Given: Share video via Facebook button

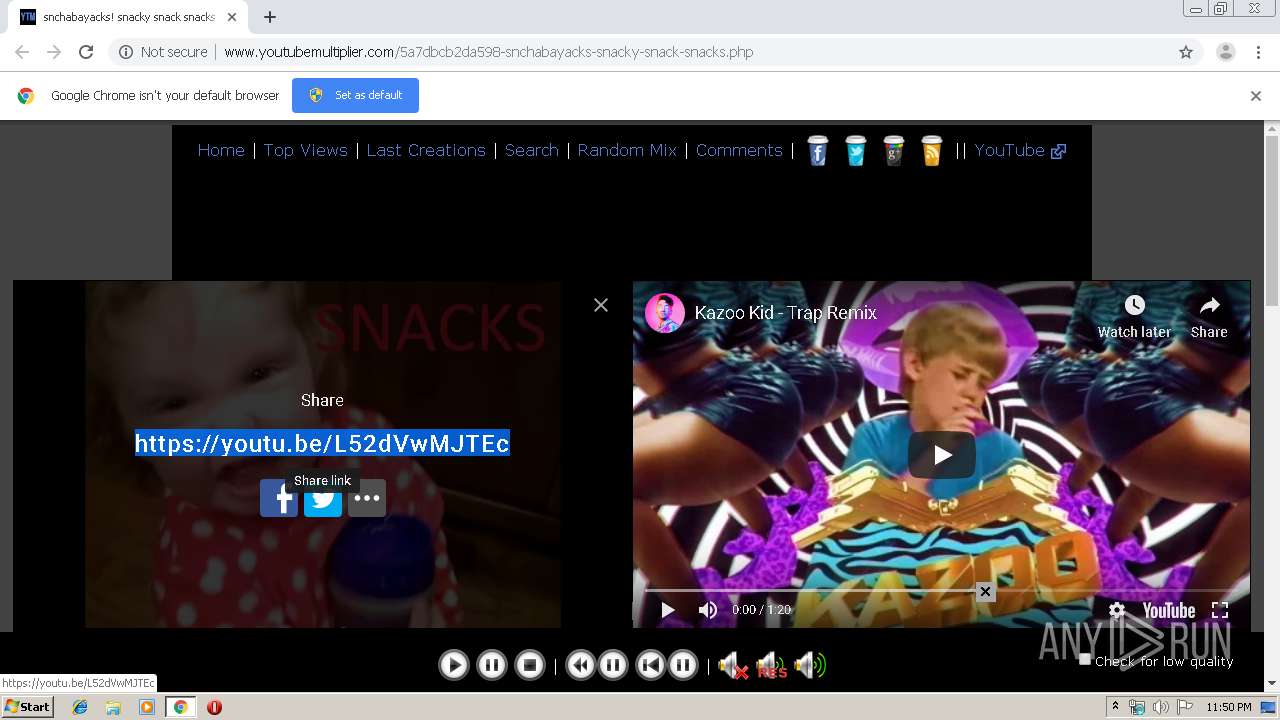Looking at the screenshot, I should (279, 498).
